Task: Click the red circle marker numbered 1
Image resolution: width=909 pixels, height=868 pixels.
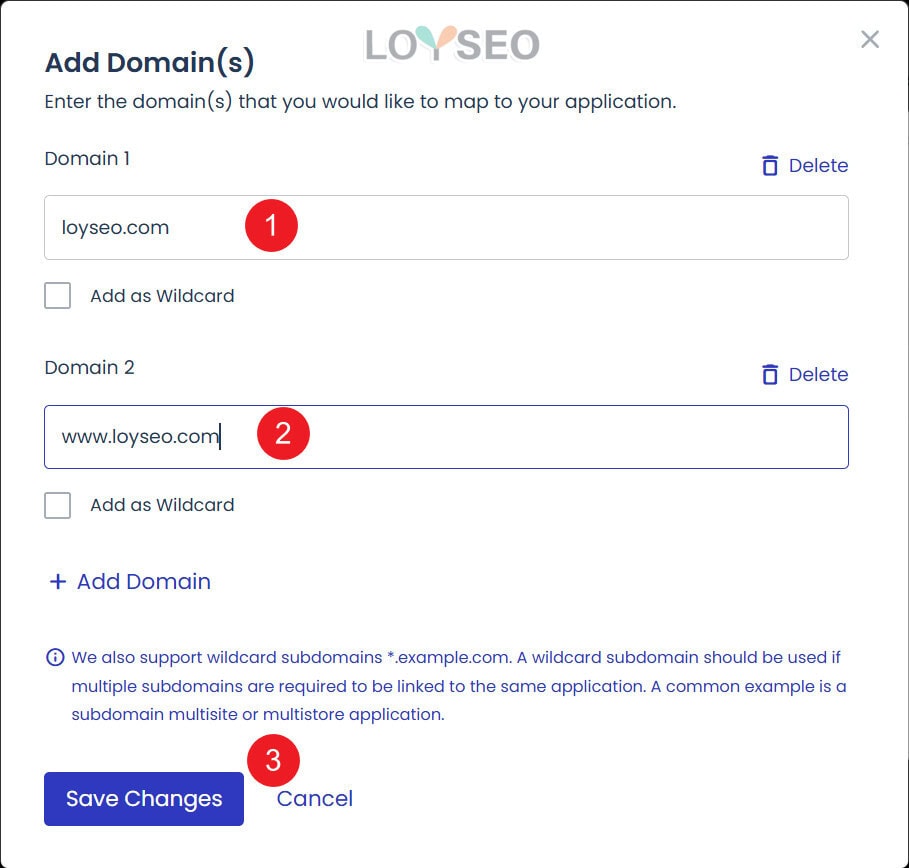Action: coord(271,226)
